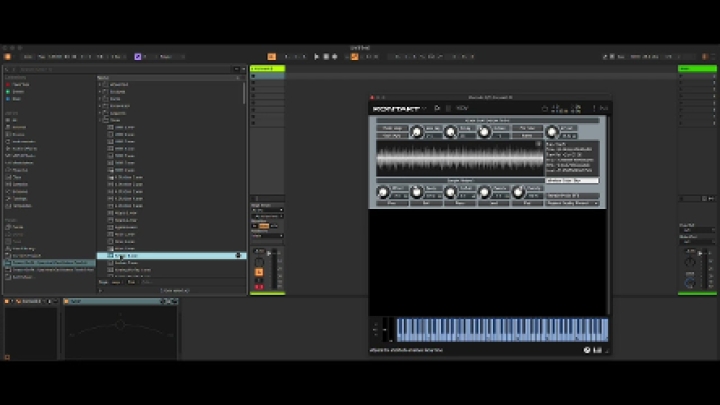Expand the first folder in browser tree
Screen dimensions: 720x405
point(100,84)
